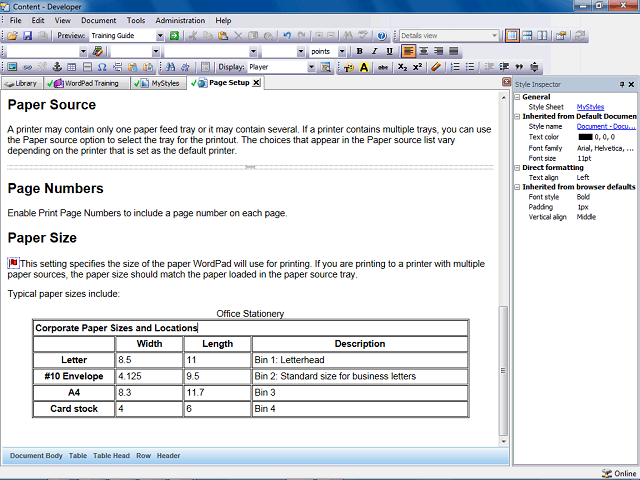Toggle italic formatting
The width and height of the screenshot is (640, 480).
pos(374,51)
